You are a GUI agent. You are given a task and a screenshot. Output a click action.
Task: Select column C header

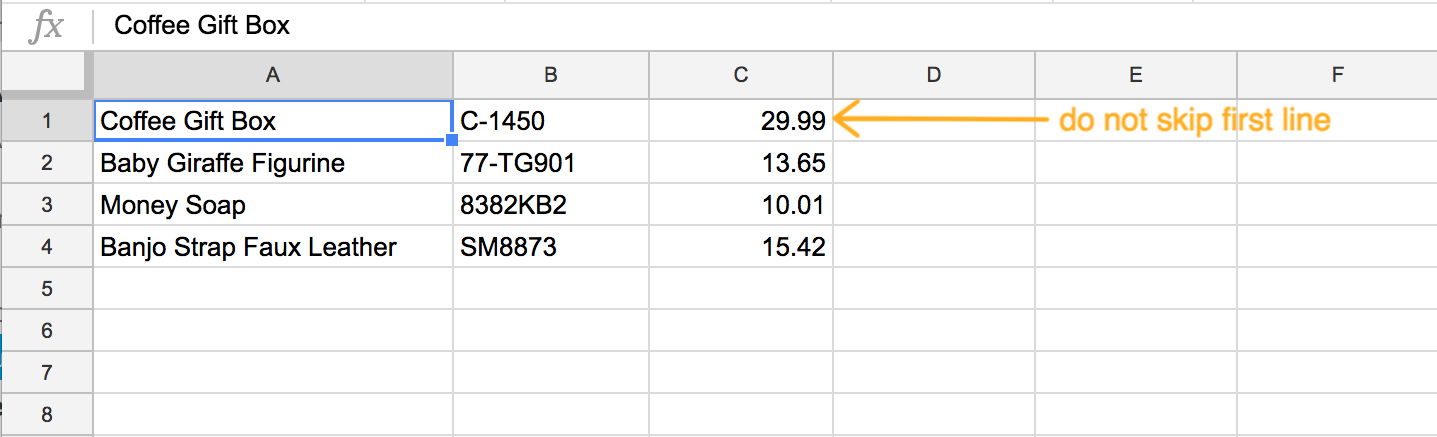741,74
